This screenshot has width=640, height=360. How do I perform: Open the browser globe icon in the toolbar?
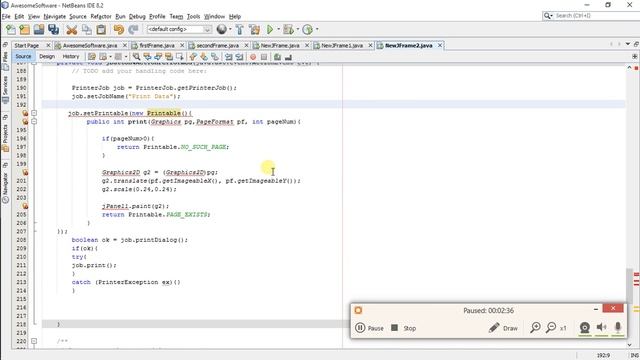[222, 29]
